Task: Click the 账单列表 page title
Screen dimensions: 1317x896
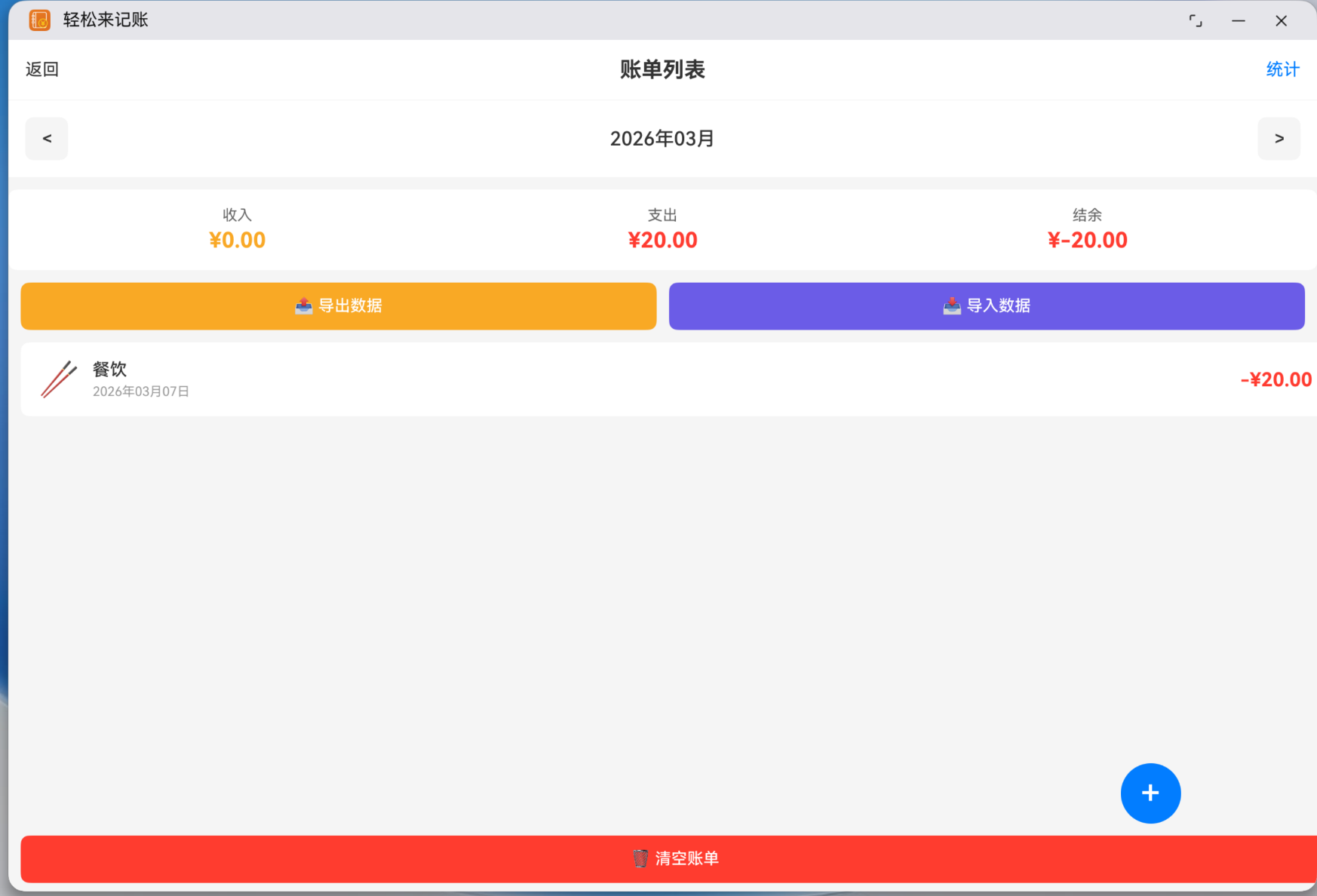Action: [x=662, y=69]
